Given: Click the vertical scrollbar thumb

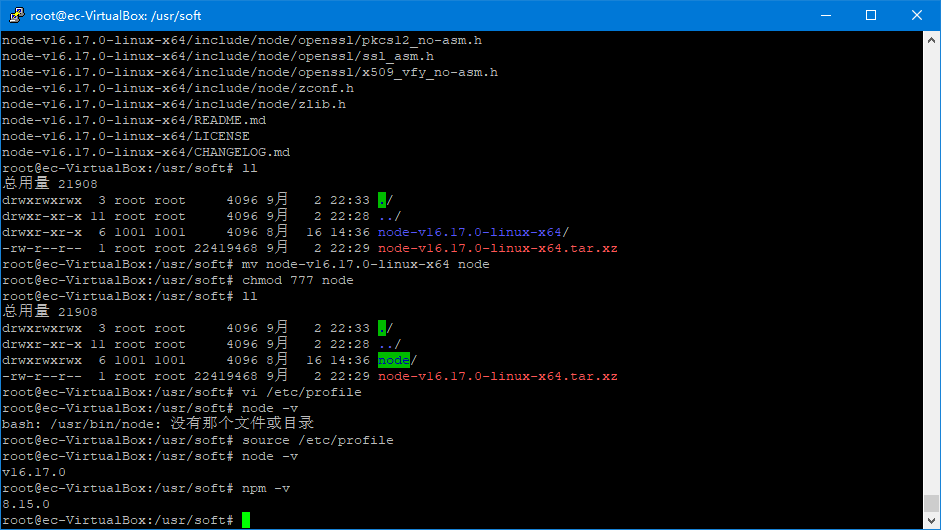Looking at the screenshot, I should [x=931, y=504].
